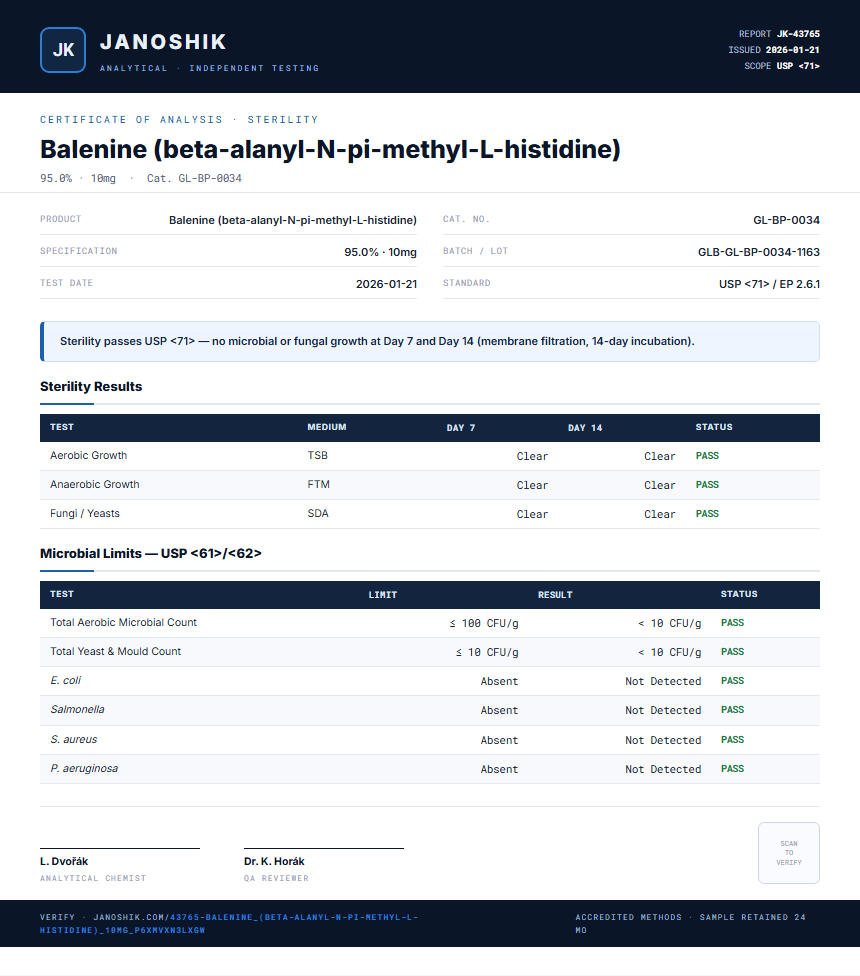Screen dimensions: 860x976
Task: Select test date value 2026-01-21
Action: click(x=386, y=284)
